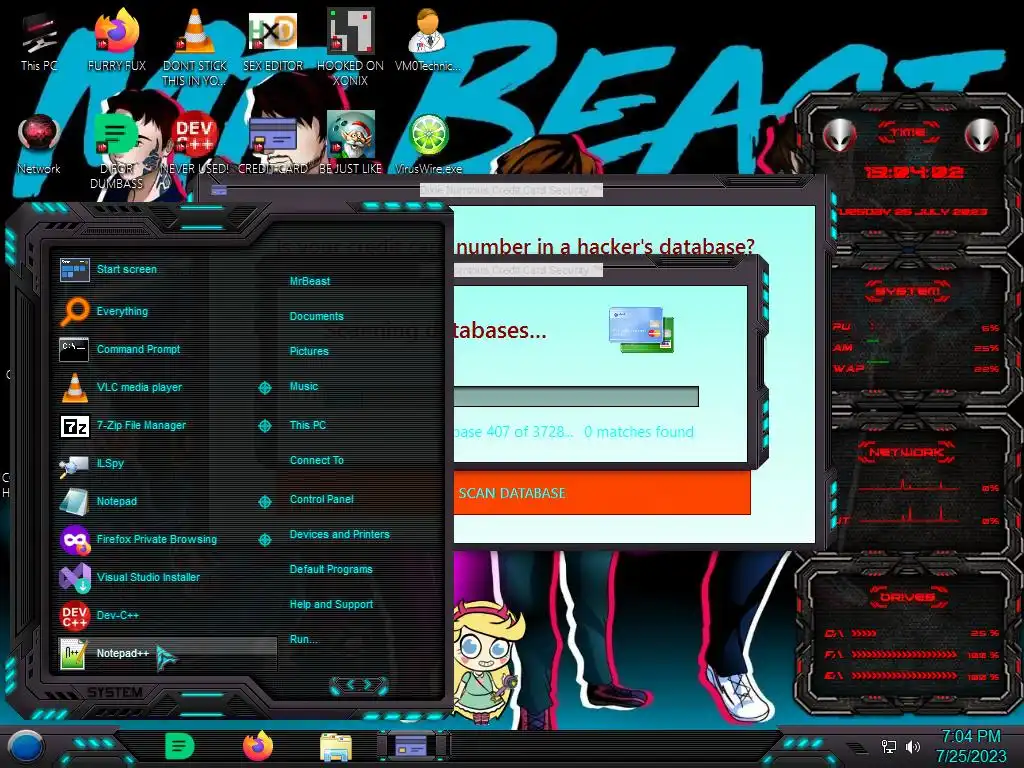The width and height of the screenshot is (1024, 768).
Task: Open Devices and Printers
Action: click(339, 534)
